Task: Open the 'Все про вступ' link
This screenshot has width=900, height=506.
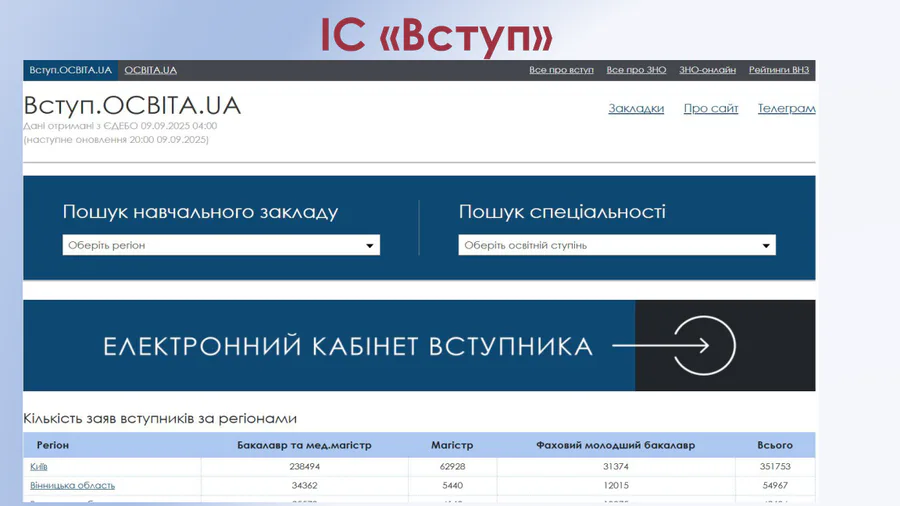Action: tap(561, 70)
